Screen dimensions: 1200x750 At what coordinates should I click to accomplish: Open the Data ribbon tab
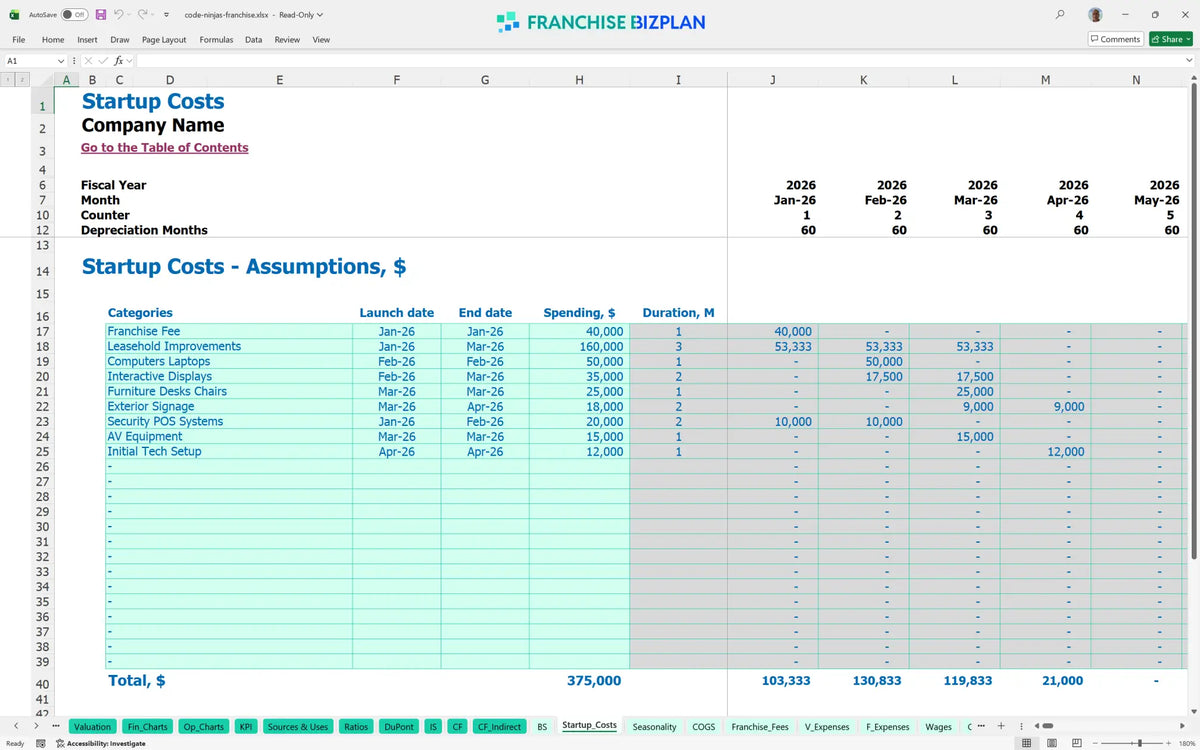click(253, 40)
